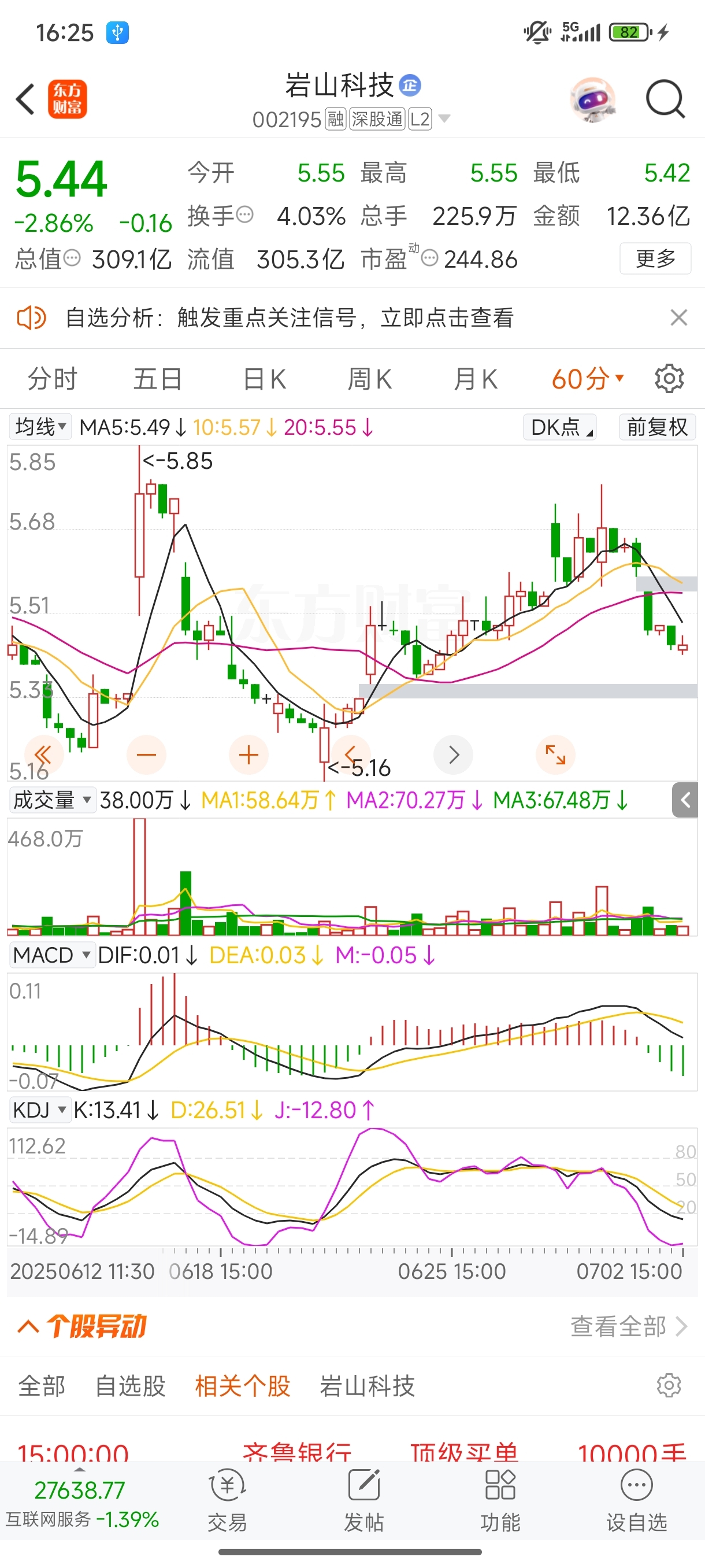This screenshot has height=1568, width=705.
Task: Jump to earliest with double-left arrow
Action: [x=43, y=756]
